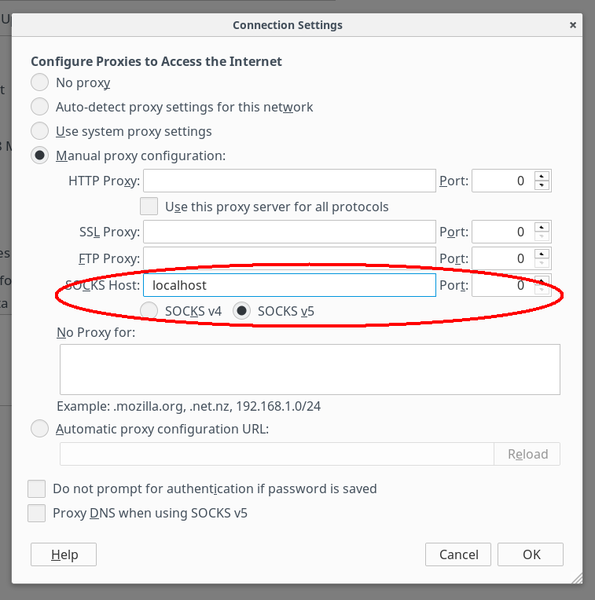This screenshot has height=600, width=595.
Task: Select the SOCKS v5 radio button
Action: click(x=241, y=311)
